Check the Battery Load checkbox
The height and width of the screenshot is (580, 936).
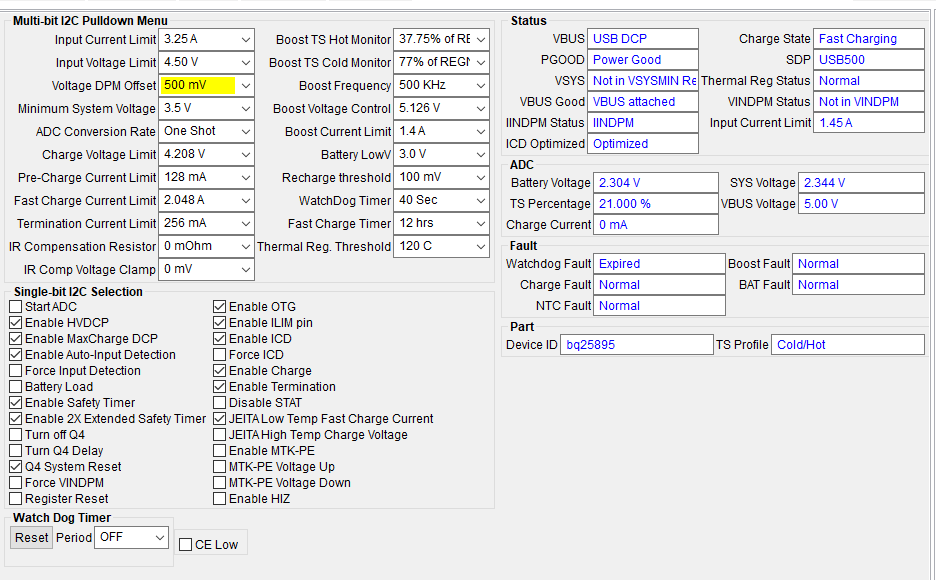(x=16, y=387)
